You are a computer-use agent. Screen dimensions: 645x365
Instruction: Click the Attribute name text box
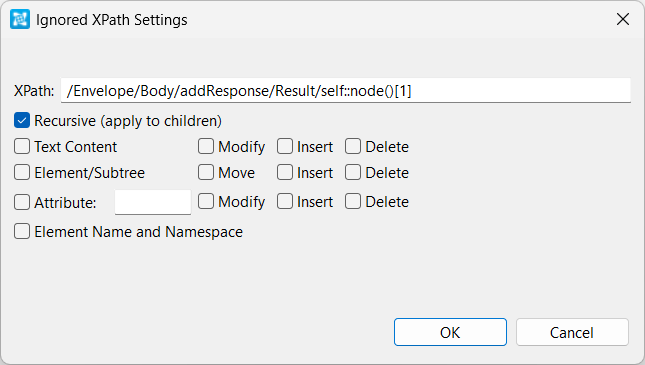[x=153, y=202]
